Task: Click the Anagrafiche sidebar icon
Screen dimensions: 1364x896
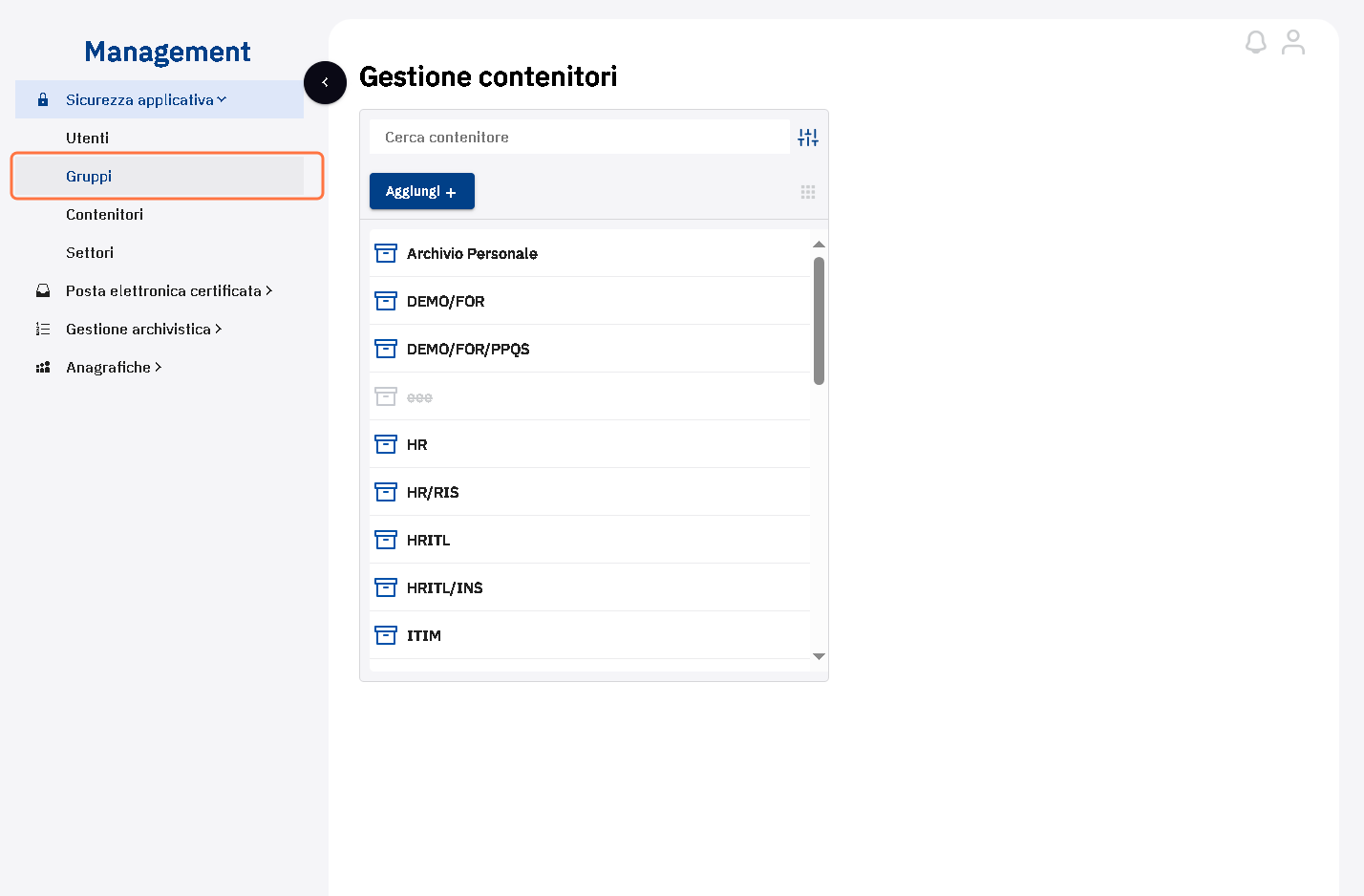Action: (43, 367)
